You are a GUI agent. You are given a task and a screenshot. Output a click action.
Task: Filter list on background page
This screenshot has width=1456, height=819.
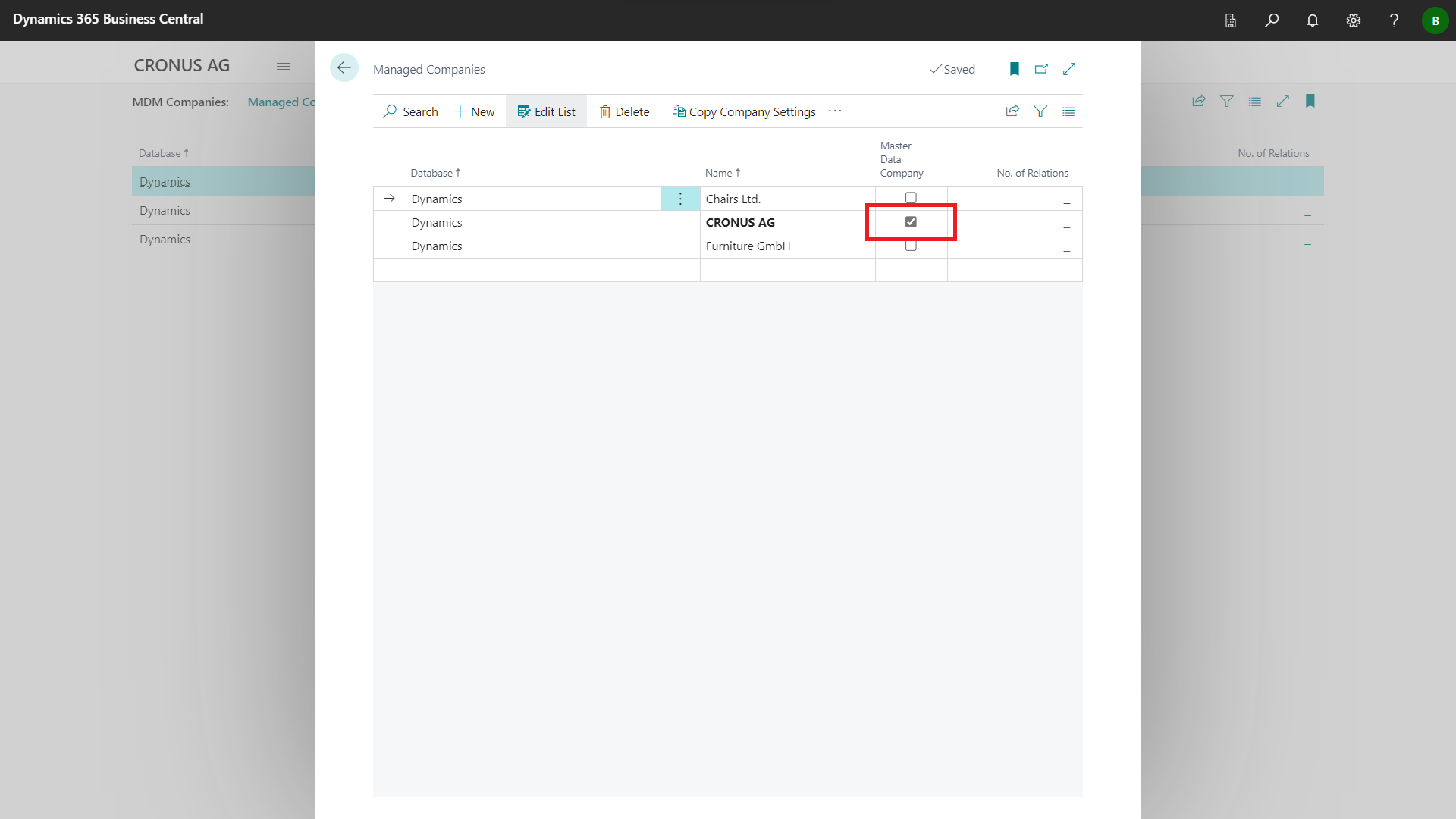[x=1227, y=101]
